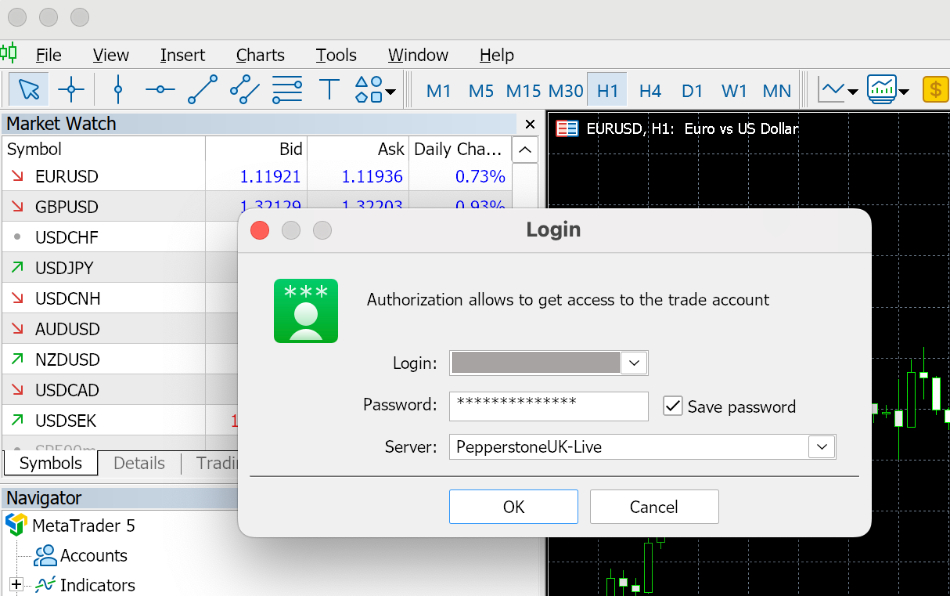This screenshot has height=596, width=950.
Task: Switch chart to M15 timeframe
Action: pyautogui.click(x=523, y=91)
